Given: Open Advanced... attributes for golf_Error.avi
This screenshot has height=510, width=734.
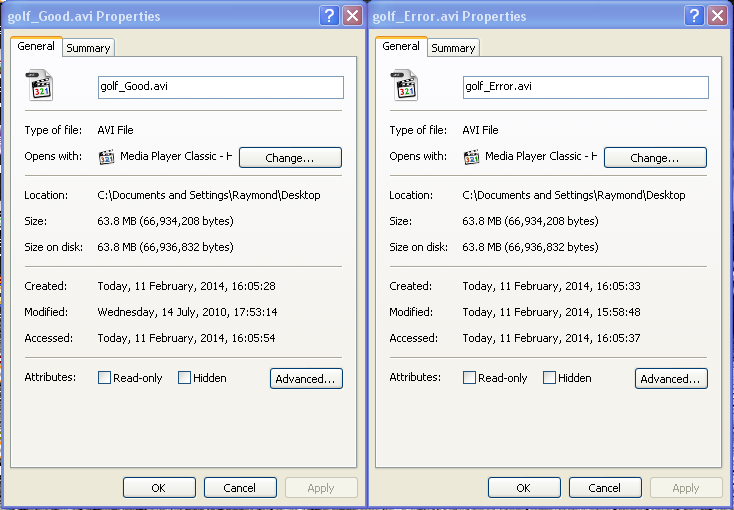Looking at the screenshot, I should click(671, 378).
